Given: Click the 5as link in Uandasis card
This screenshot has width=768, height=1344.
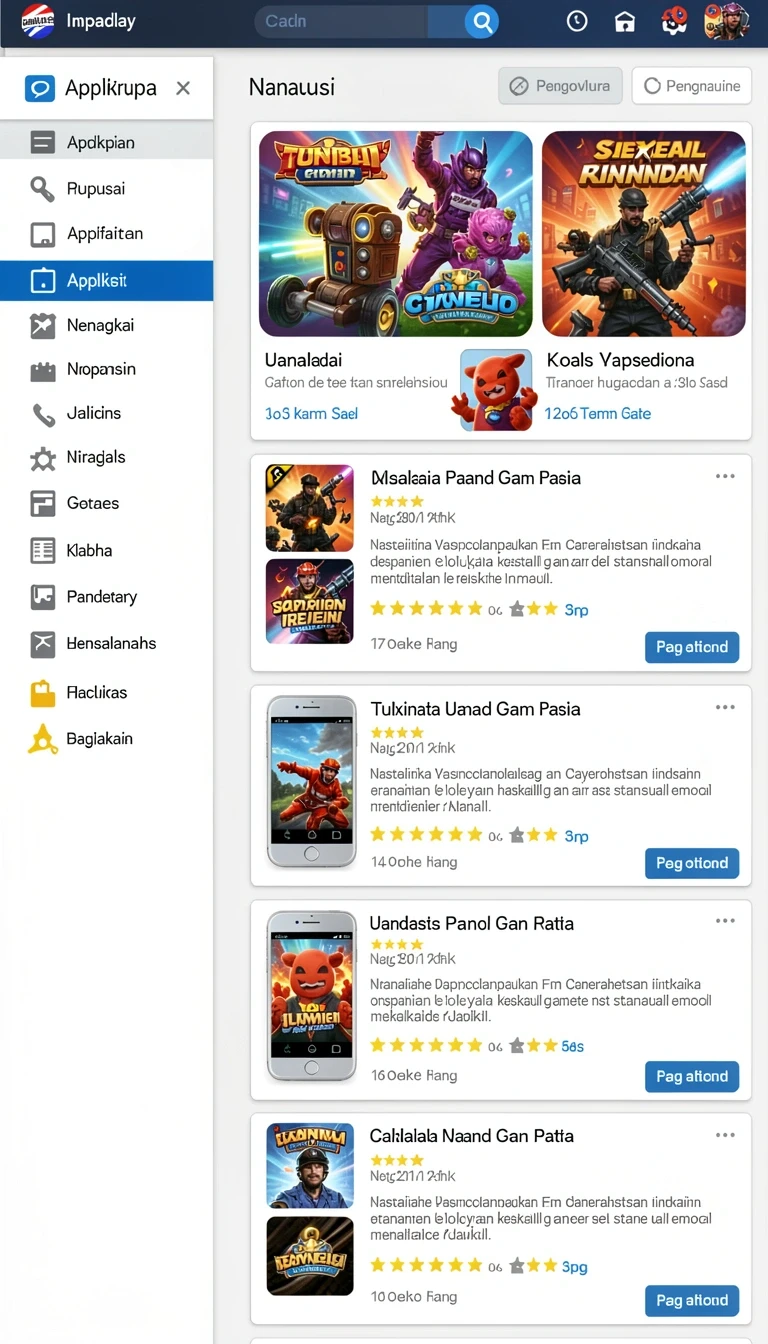Looking at the screenshot, I should coord(572,1046).
